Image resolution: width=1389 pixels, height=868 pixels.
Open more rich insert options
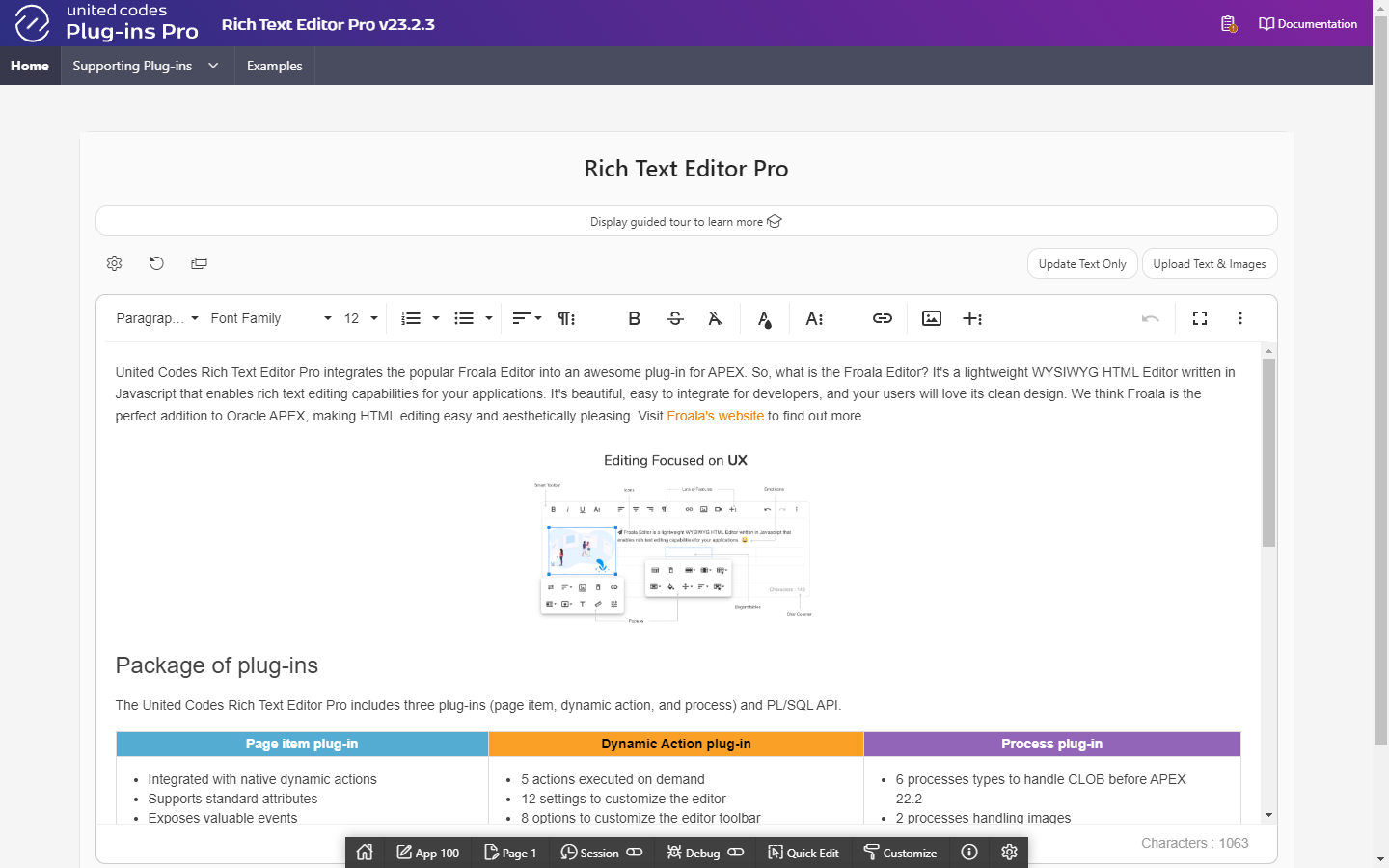tap(972, 318)
